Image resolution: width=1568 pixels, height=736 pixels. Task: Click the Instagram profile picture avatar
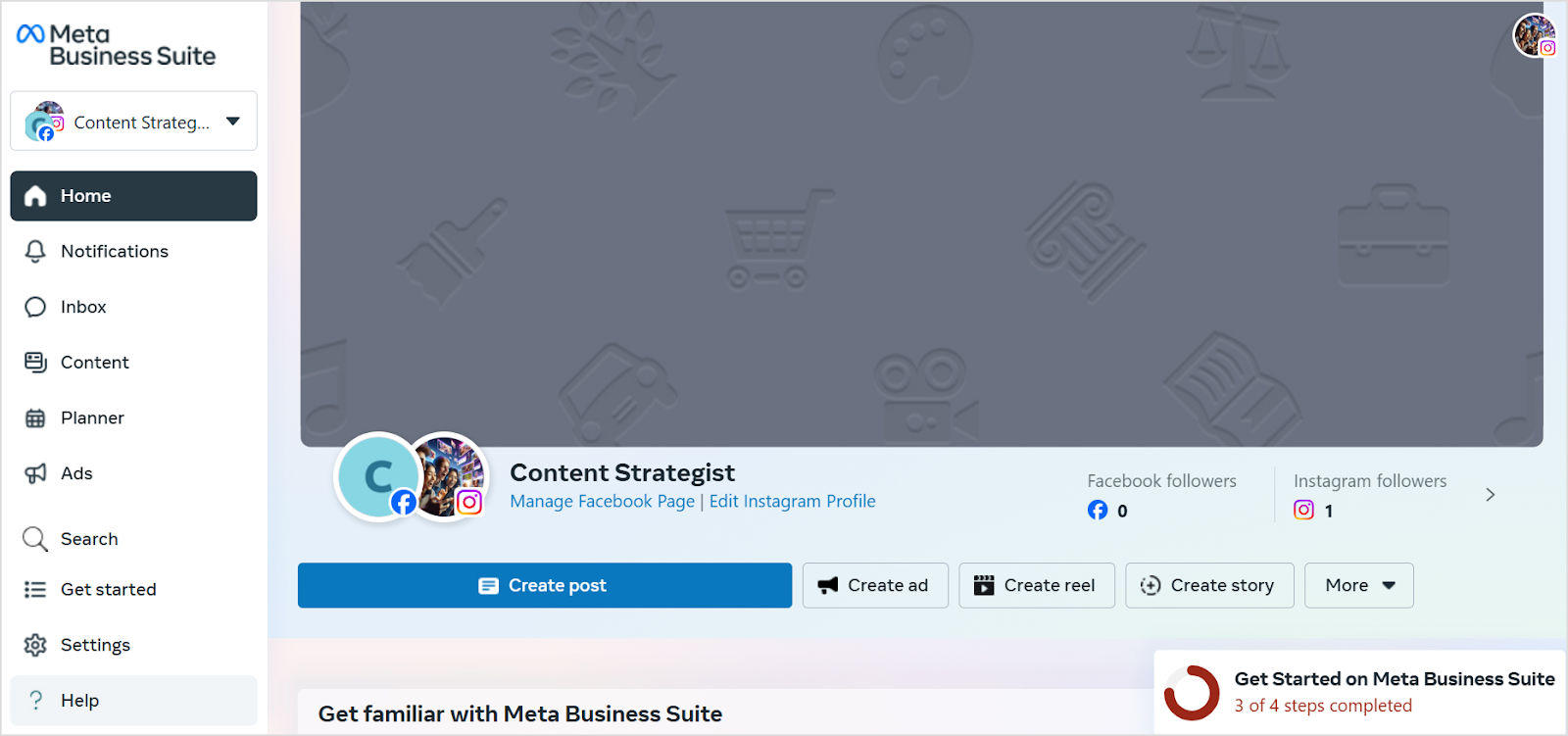click(450, 476)
